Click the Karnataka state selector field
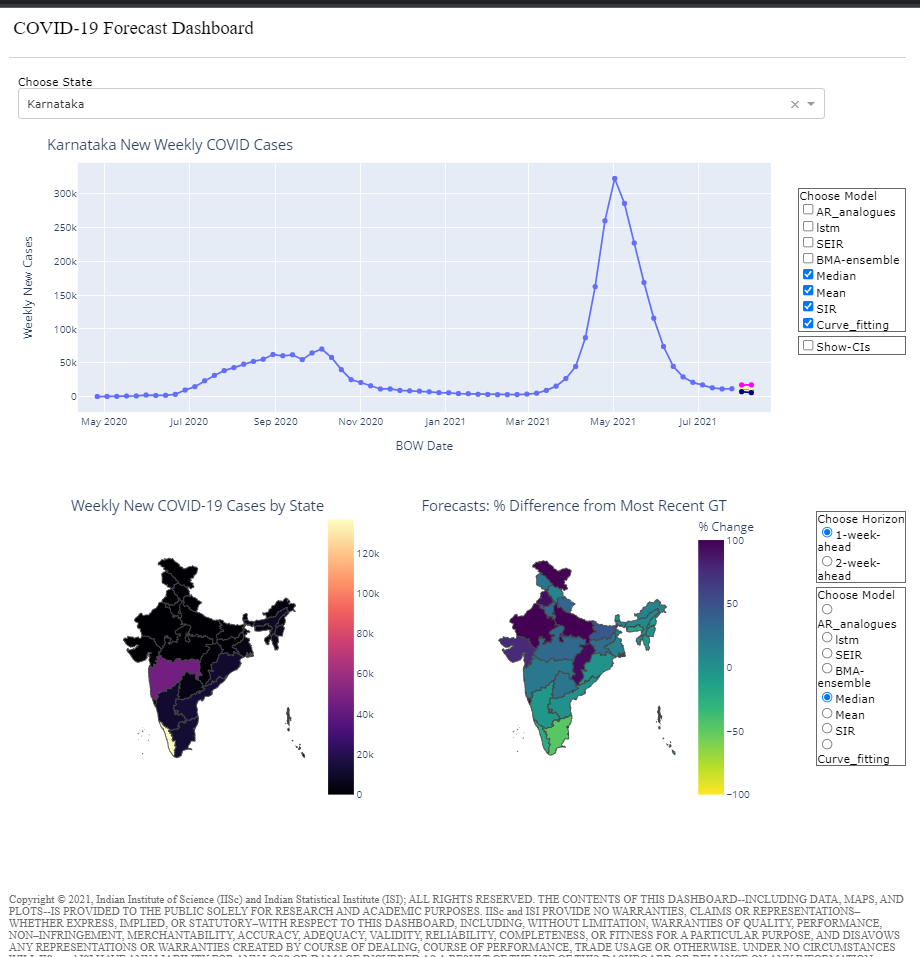The width and height of the screenshot is (920, 957). (400, 104)
